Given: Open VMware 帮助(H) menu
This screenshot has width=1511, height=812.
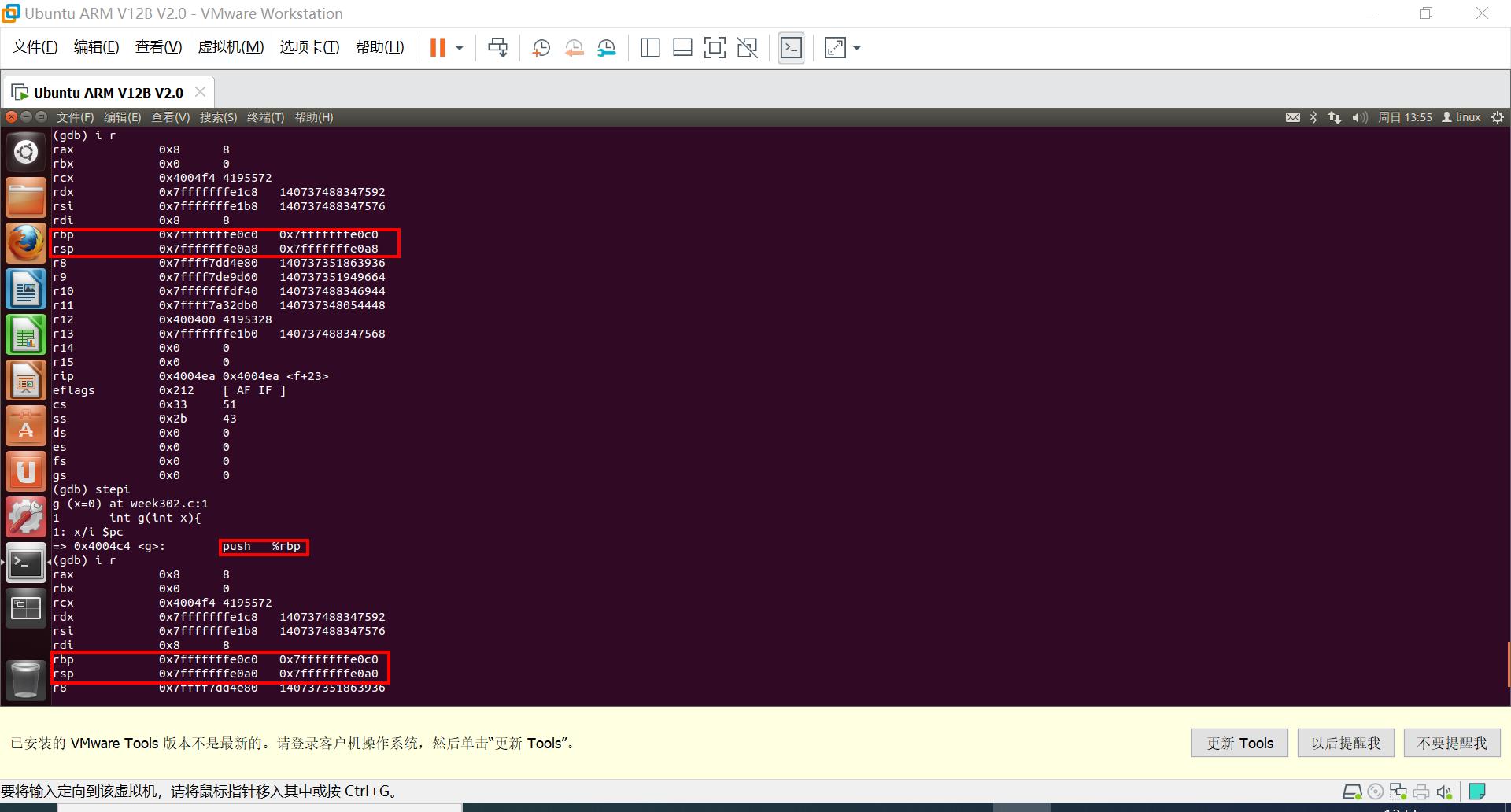Looking at the screenshot, I should click(379, 47).
